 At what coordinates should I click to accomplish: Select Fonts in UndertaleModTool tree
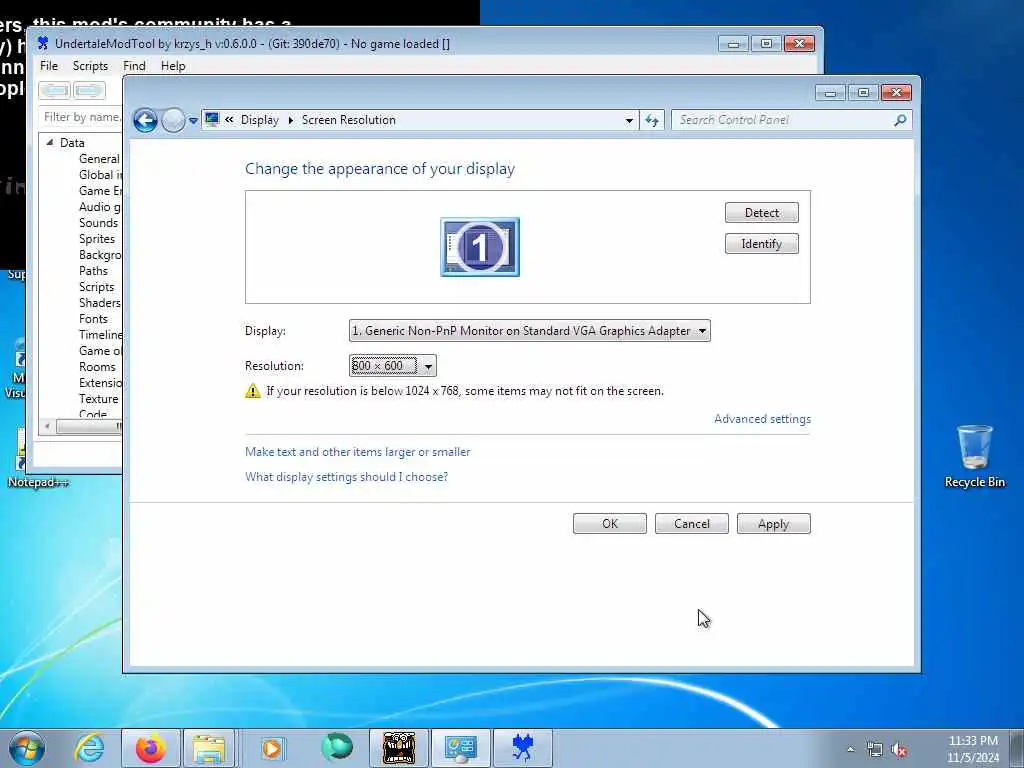coord(93,319)
